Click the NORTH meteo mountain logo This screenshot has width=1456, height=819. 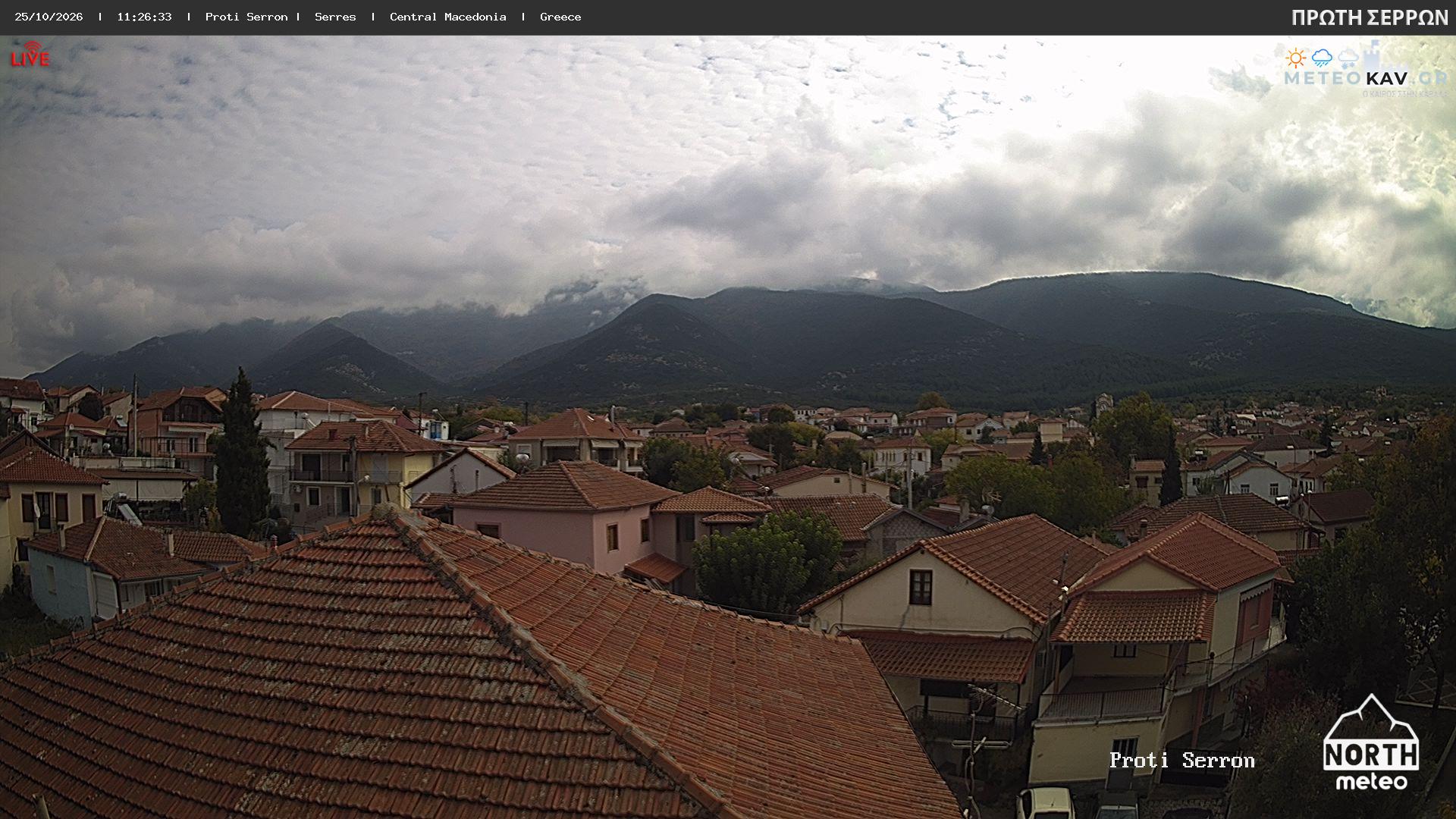click(1371, 742)
